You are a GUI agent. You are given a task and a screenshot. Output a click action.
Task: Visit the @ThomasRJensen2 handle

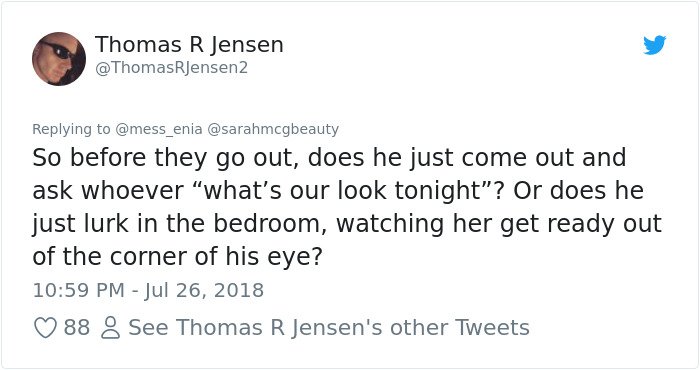coord(171,68)
